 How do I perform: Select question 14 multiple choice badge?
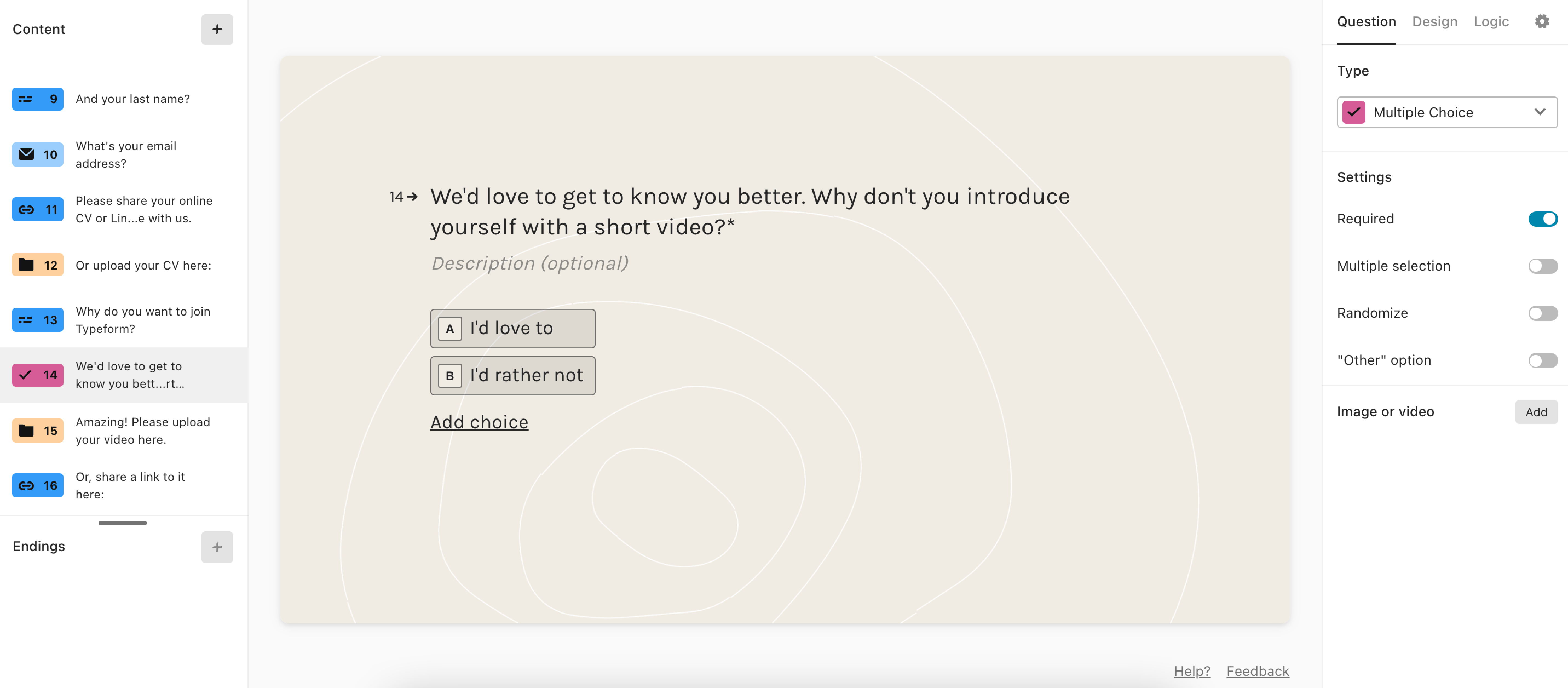click(x=38, y=375)
